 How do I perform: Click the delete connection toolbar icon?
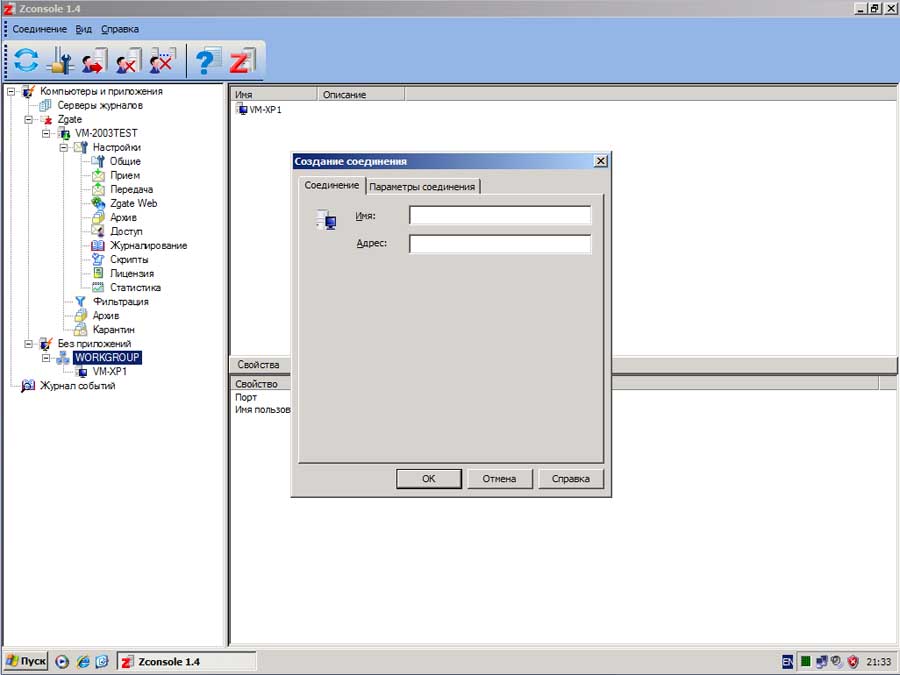coord(129,60)
